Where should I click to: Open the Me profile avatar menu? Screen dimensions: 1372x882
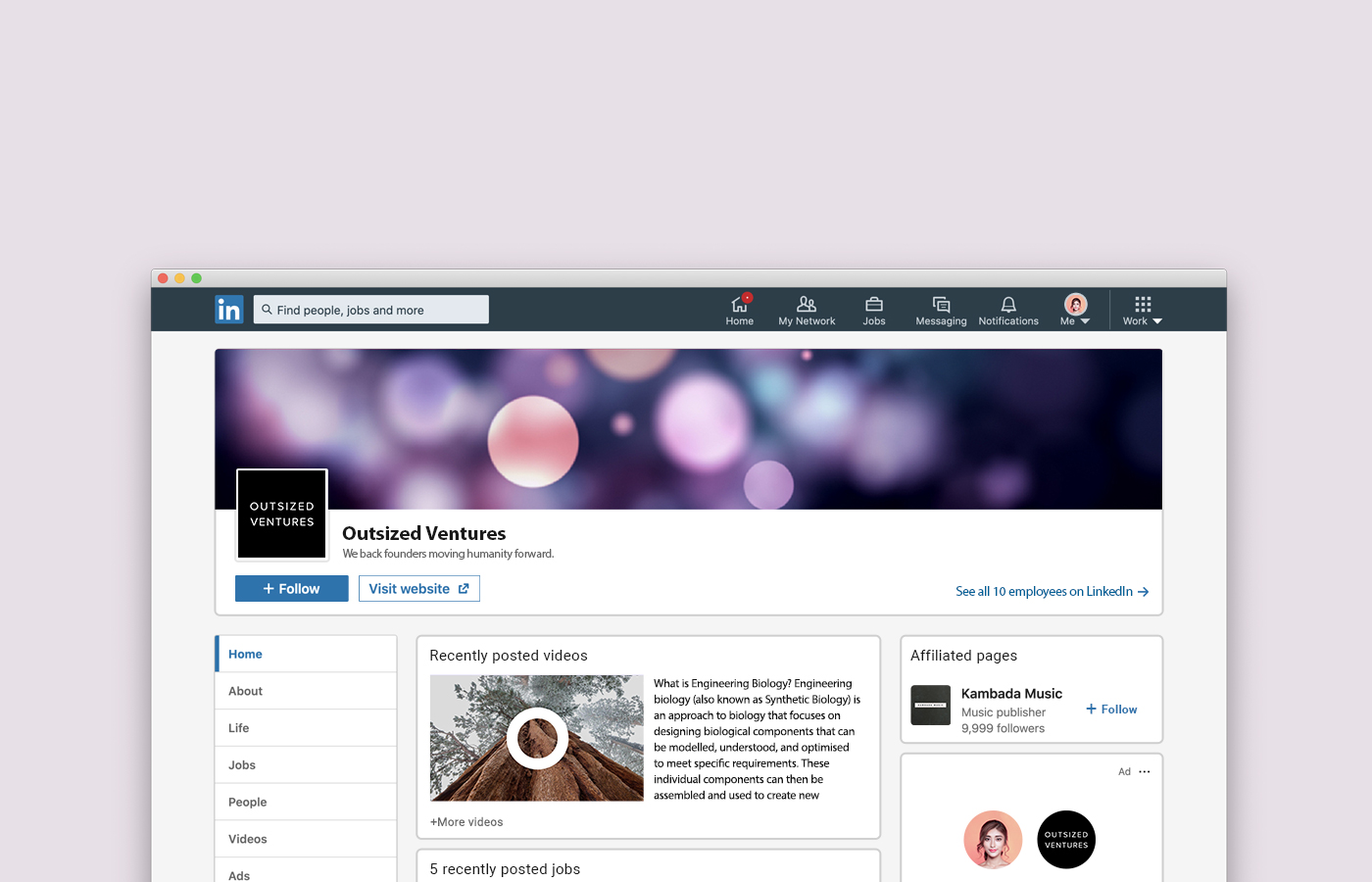(x=1075, y=310)
